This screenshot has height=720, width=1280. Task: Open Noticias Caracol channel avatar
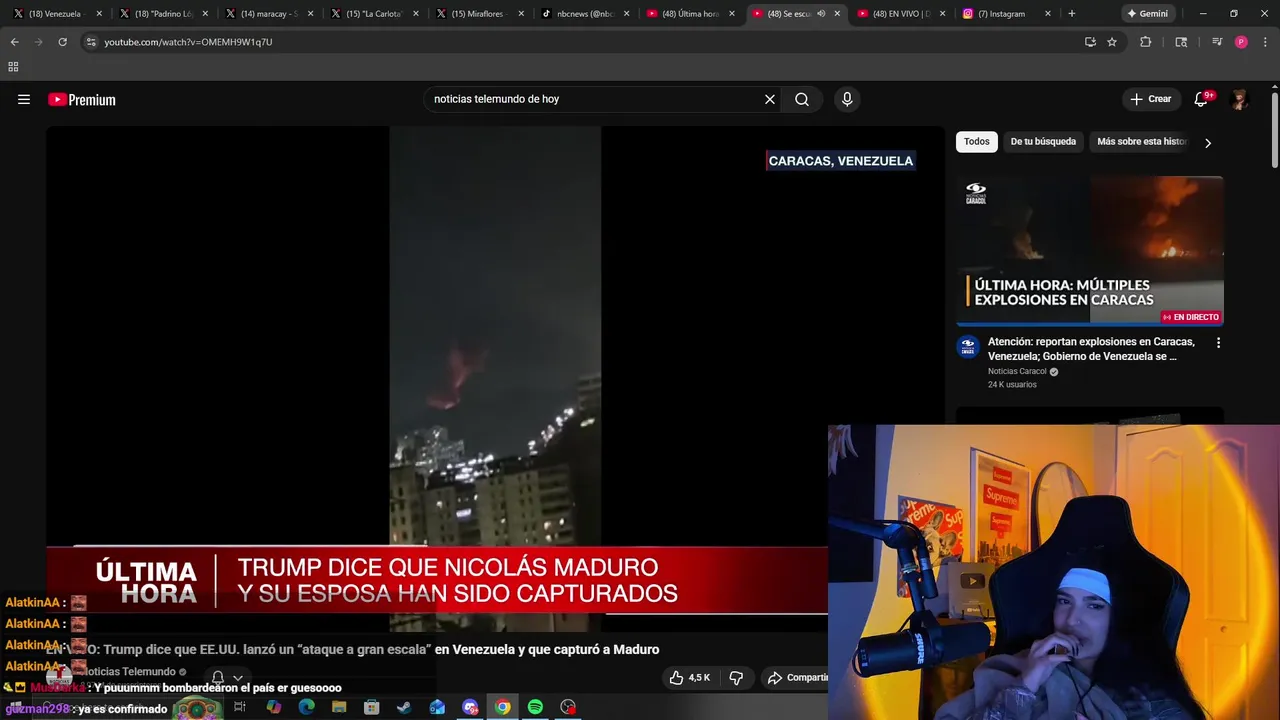click(967, 347)
